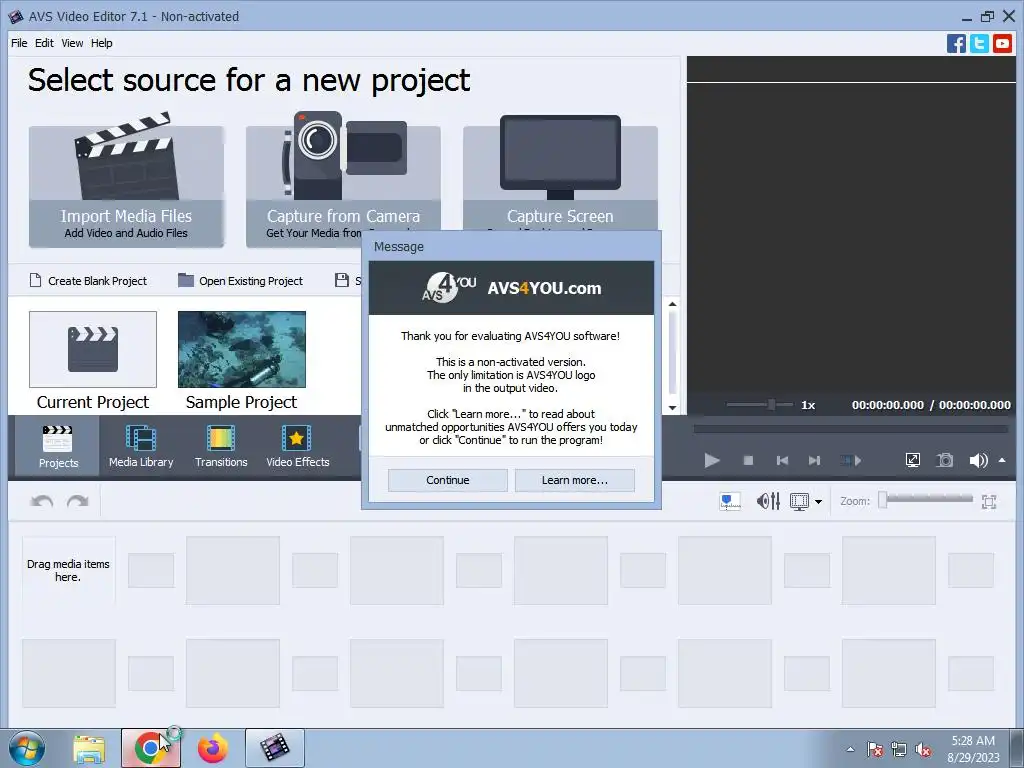Click the zoom to fit icon
This screenshot has width=1024, height=768.
(989, 502)
